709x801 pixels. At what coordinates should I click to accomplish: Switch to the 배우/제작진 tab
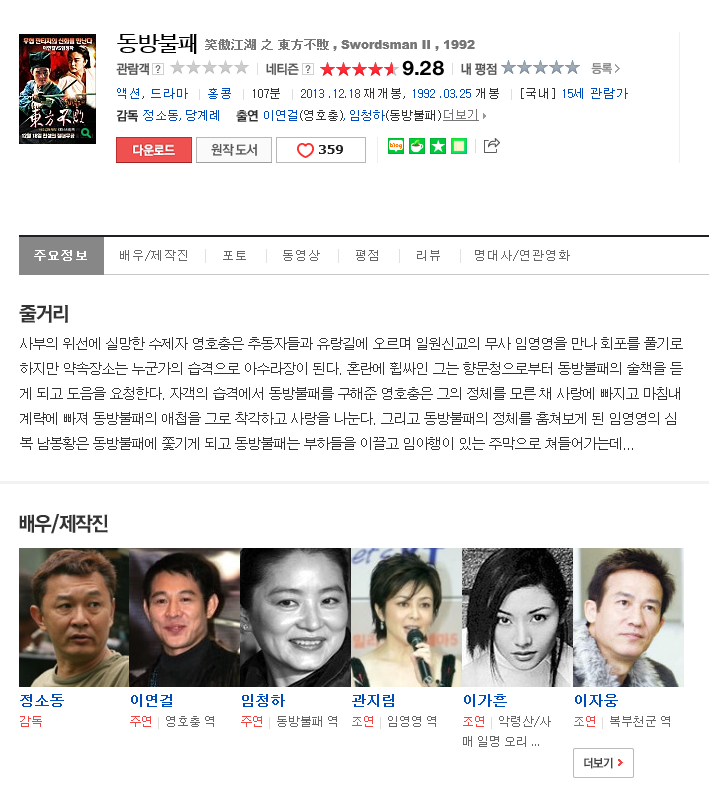(154, 255)
